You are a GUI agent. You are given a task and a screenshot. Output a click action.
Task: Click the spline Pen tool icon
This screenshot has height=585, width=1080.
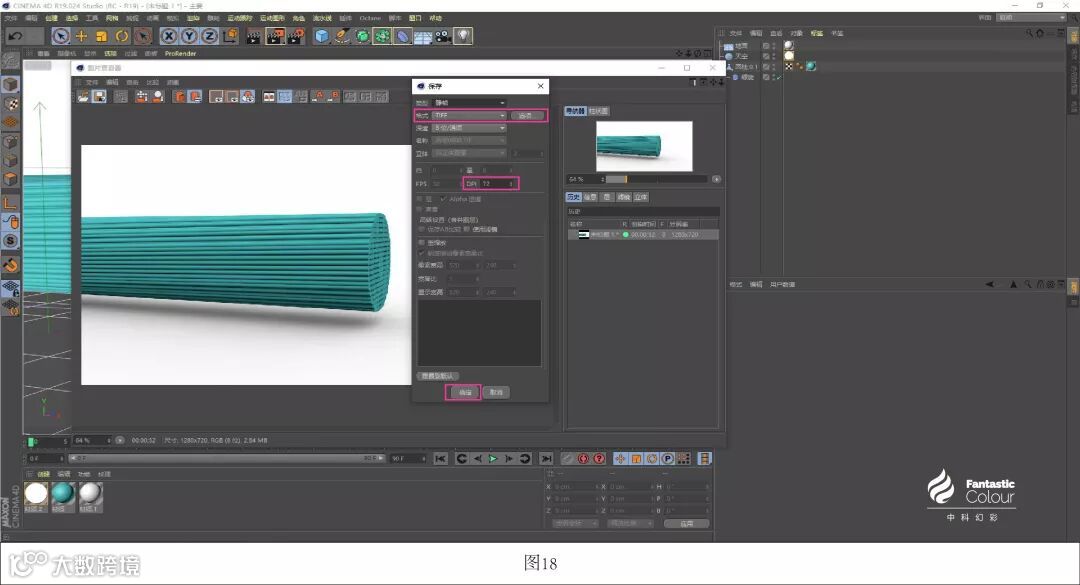(x=342, y=36)
